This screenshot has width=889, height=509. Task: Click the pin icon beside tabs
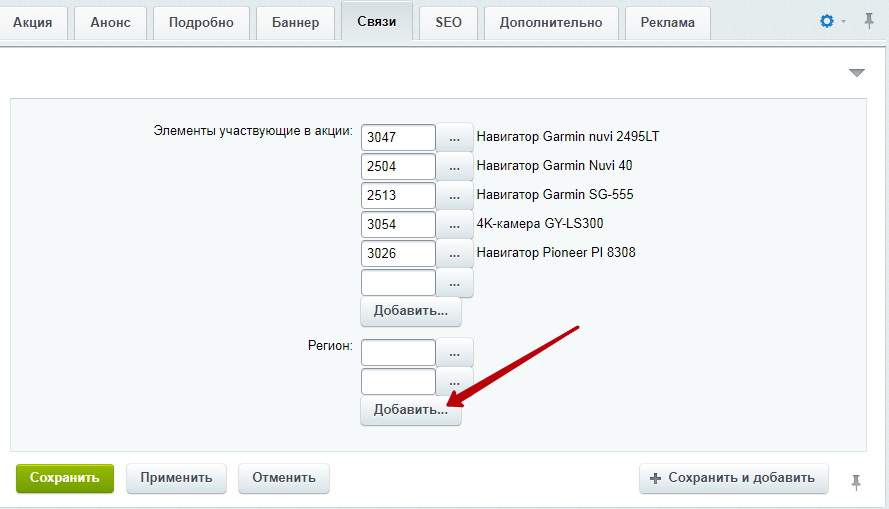[869, 21]
